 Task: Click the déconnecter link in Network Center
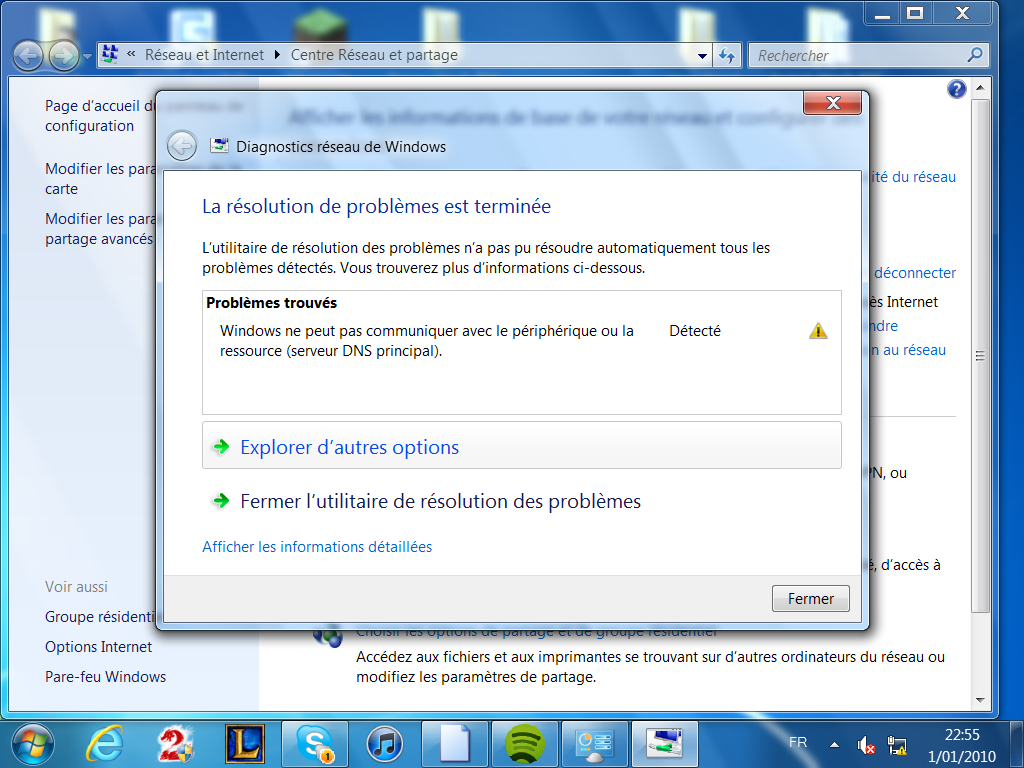pos(914,273)
